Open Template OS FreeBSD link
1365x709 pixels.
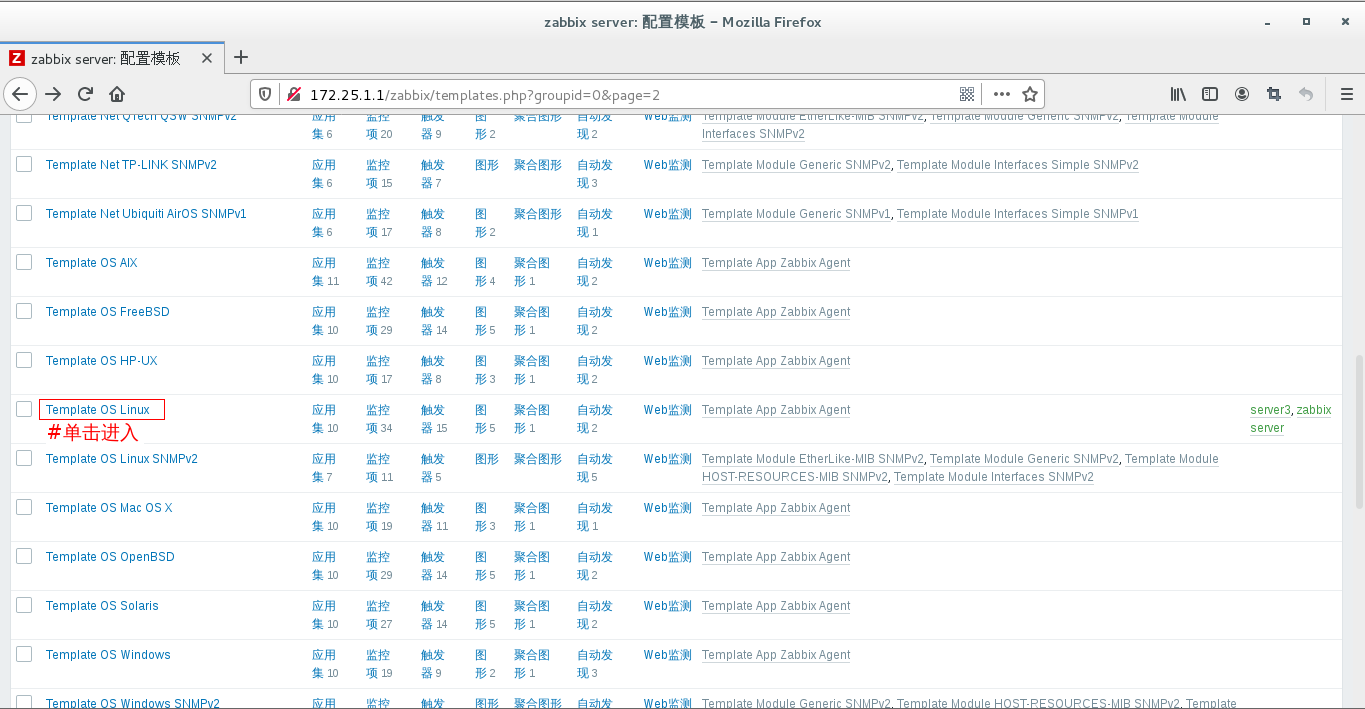[x=108, y=312]
